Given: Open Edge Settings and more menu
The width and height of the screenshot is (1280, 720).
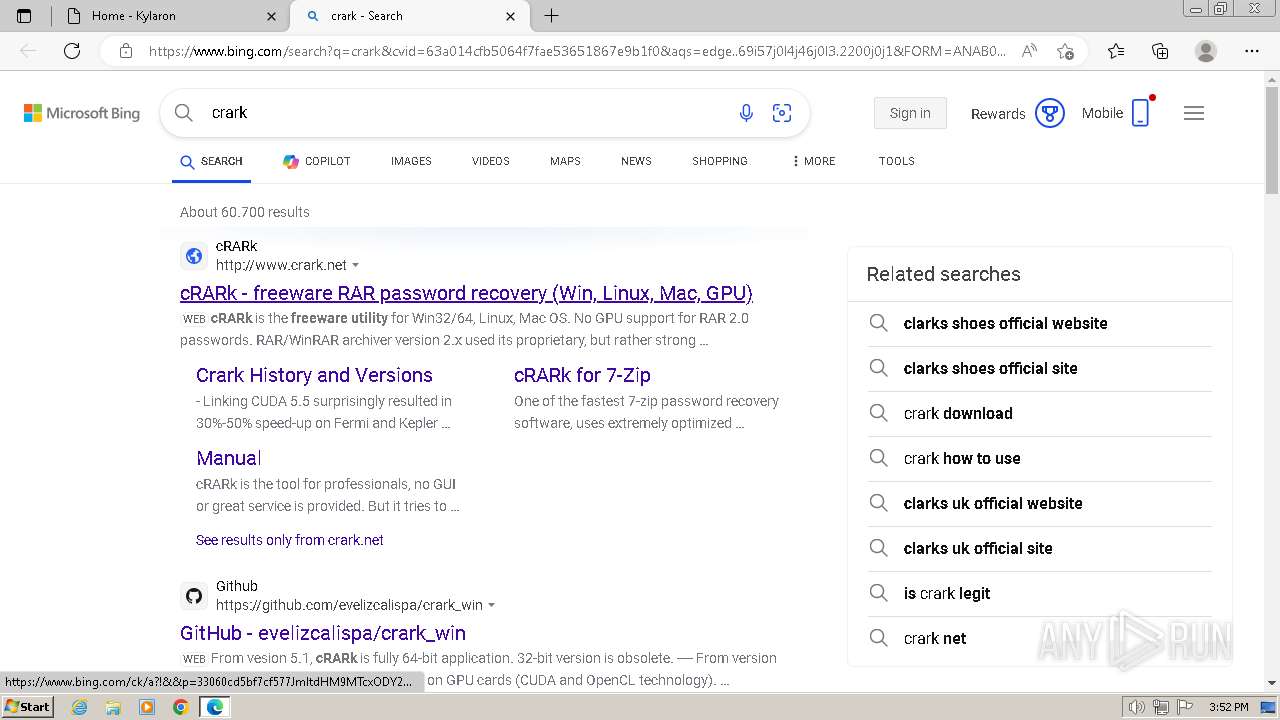Looking at the screenshot, I should click(x=1251, y=51).
